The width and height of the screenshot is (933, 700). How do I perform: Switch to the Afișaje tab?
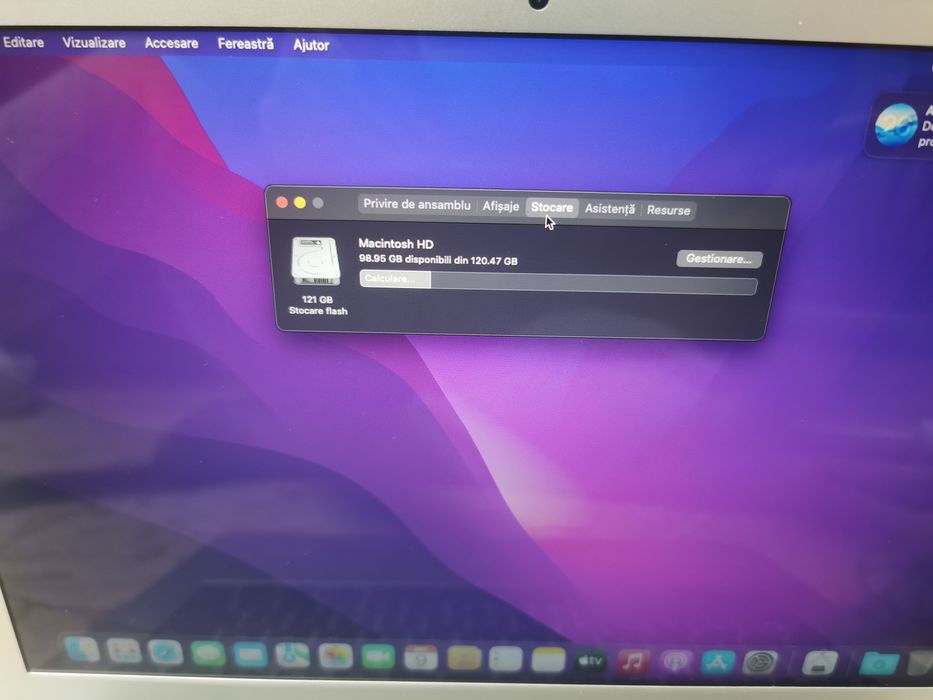[x=500, y=206]
